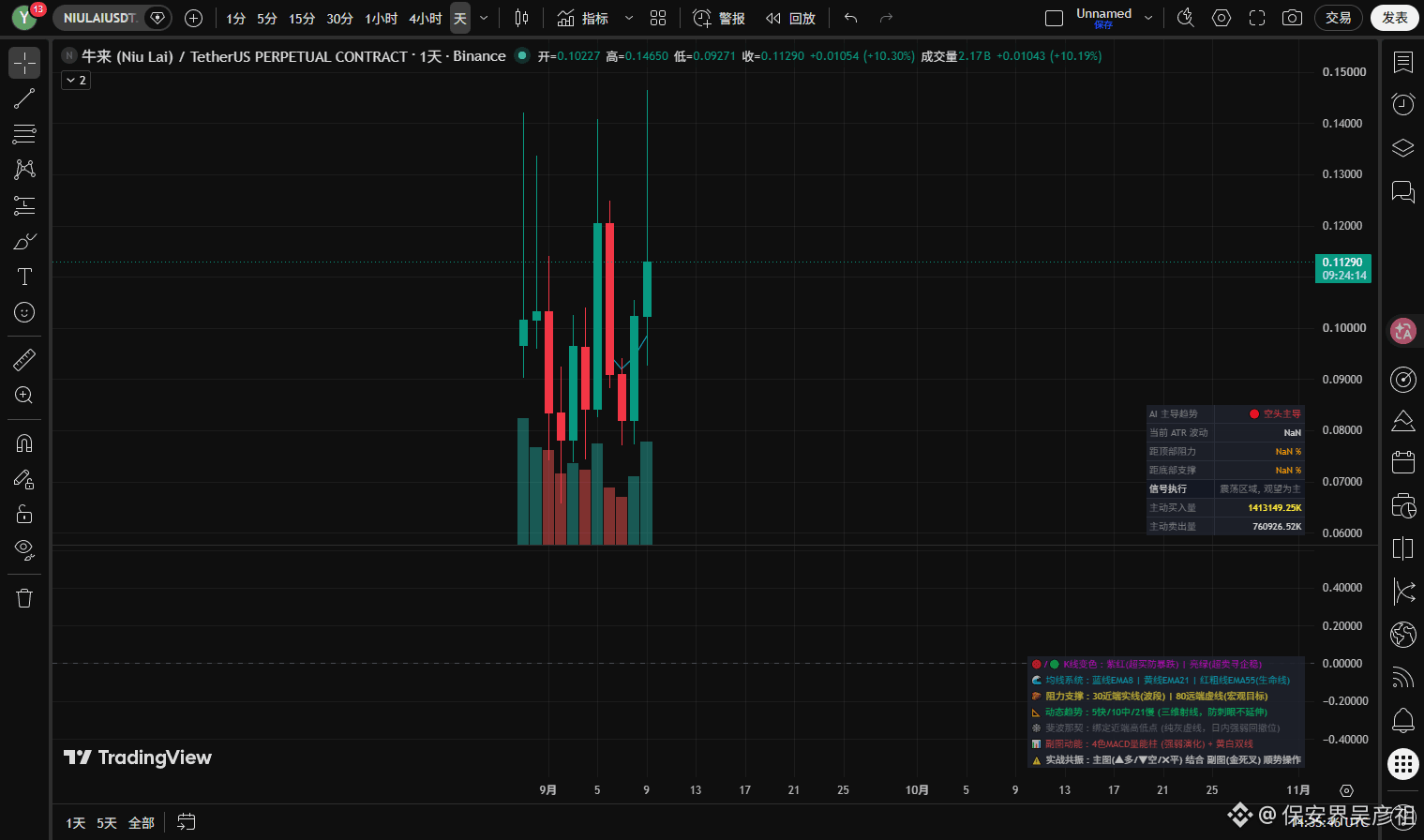Open the ruler measure tool

click(24, 359)
